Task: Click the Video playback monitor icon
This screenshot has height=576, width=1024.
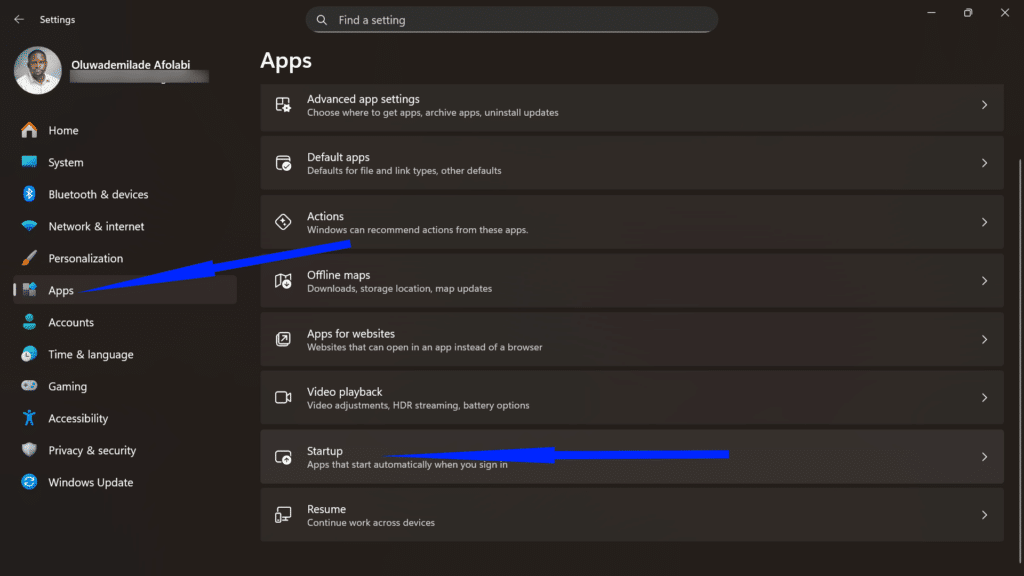Action: point(284,398)
